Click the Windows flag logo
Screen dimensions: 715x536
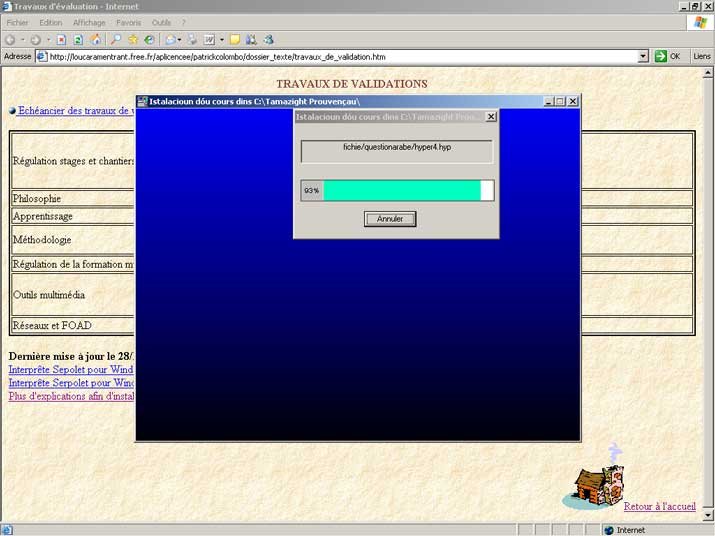[700, 22]
